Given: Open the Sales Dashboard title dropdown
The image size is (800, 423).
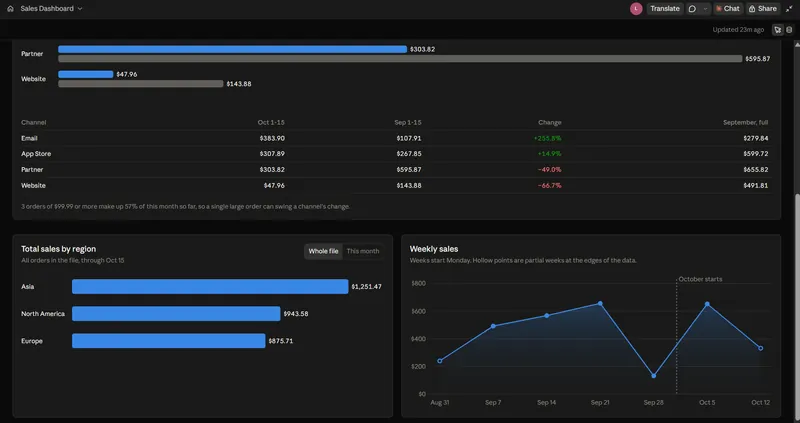Looking at the screenshot, I should click(51, 9).
